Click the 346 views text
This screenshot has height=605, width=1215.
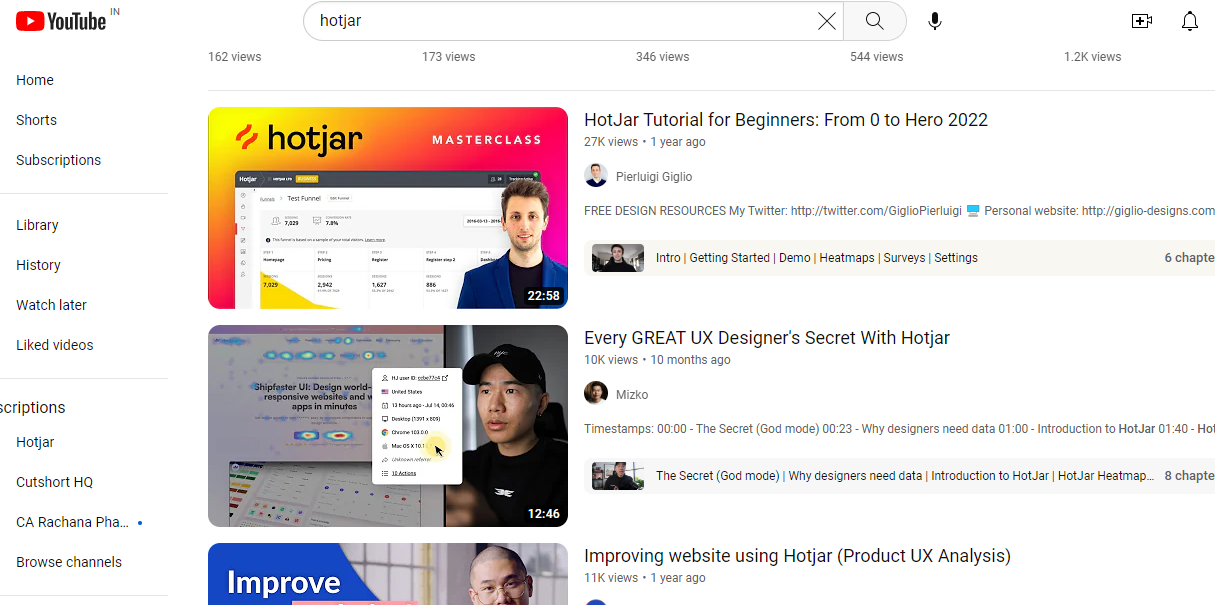663,57
